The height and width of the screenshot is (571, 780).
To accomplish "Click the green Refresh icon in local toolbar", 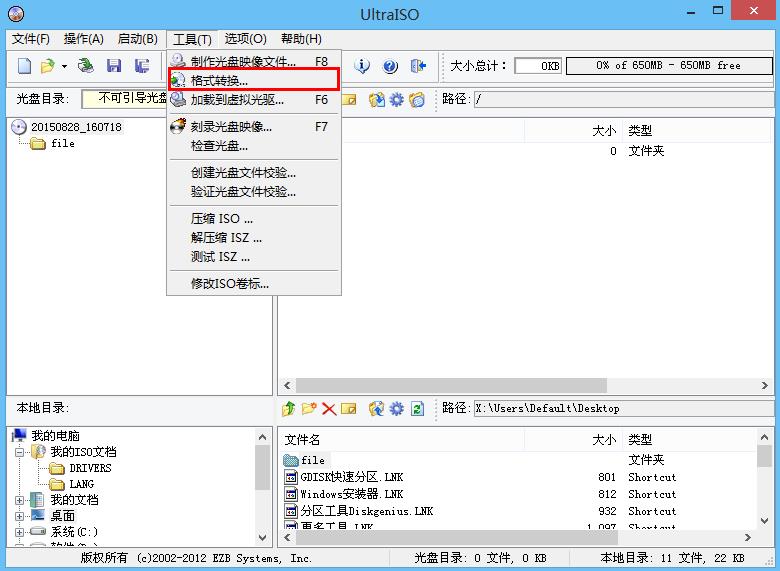I will coord(417,409).
